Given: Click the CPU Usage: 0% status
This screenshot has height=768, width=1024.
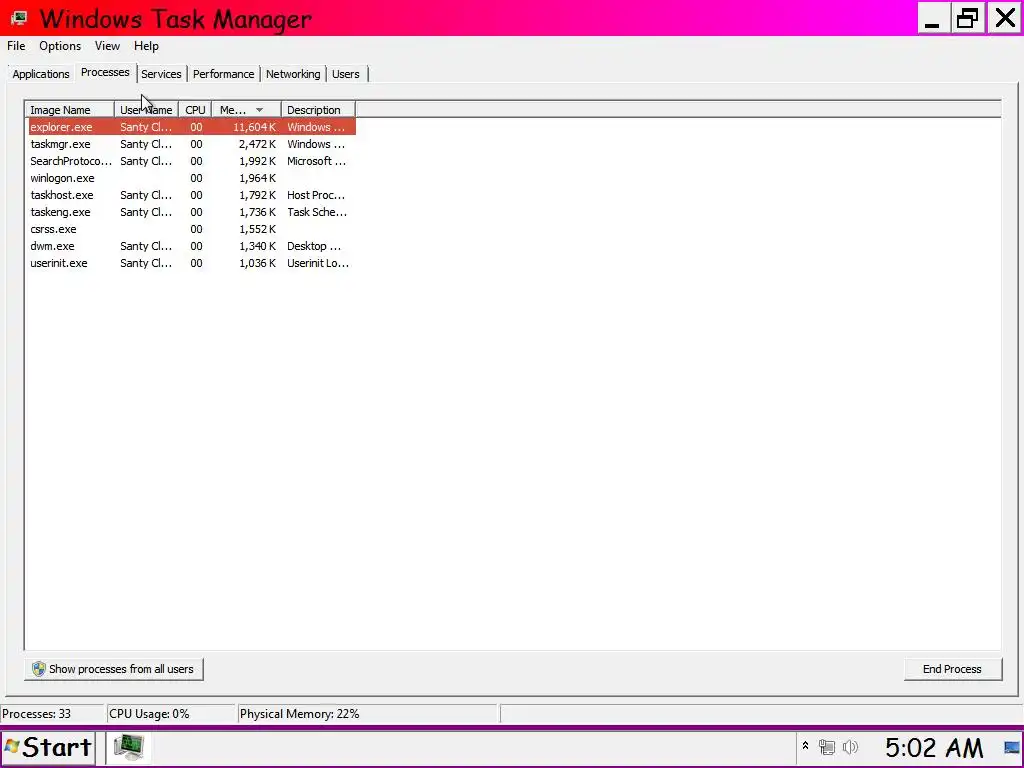Looking at the screenshot, I should pos(149,714).
